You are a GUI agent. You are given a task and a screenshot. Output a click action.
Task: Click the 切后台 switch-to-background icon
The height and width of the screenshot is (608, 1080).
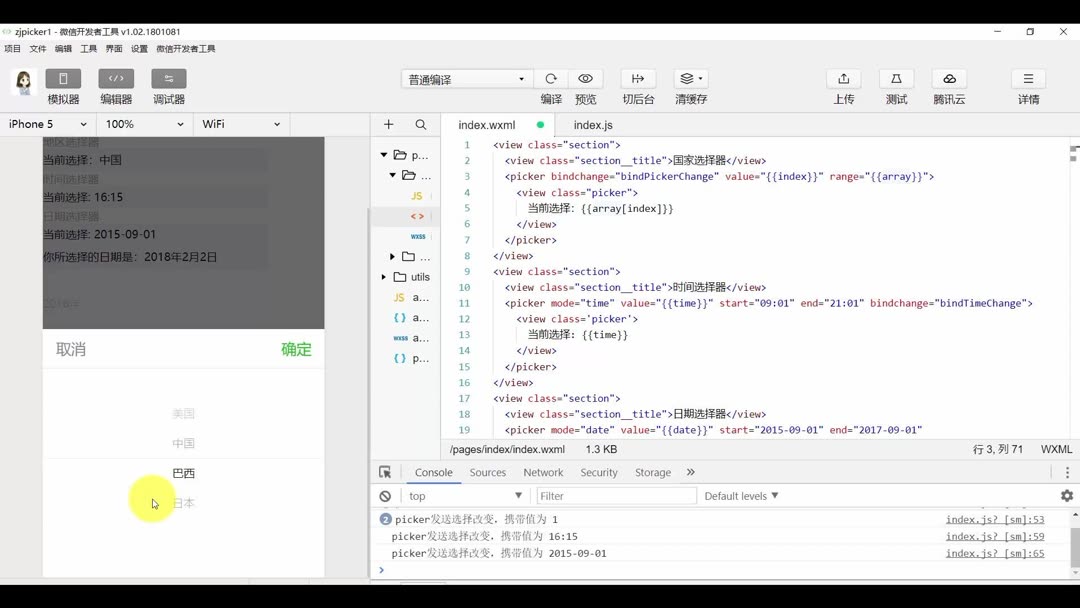point(638,78)
